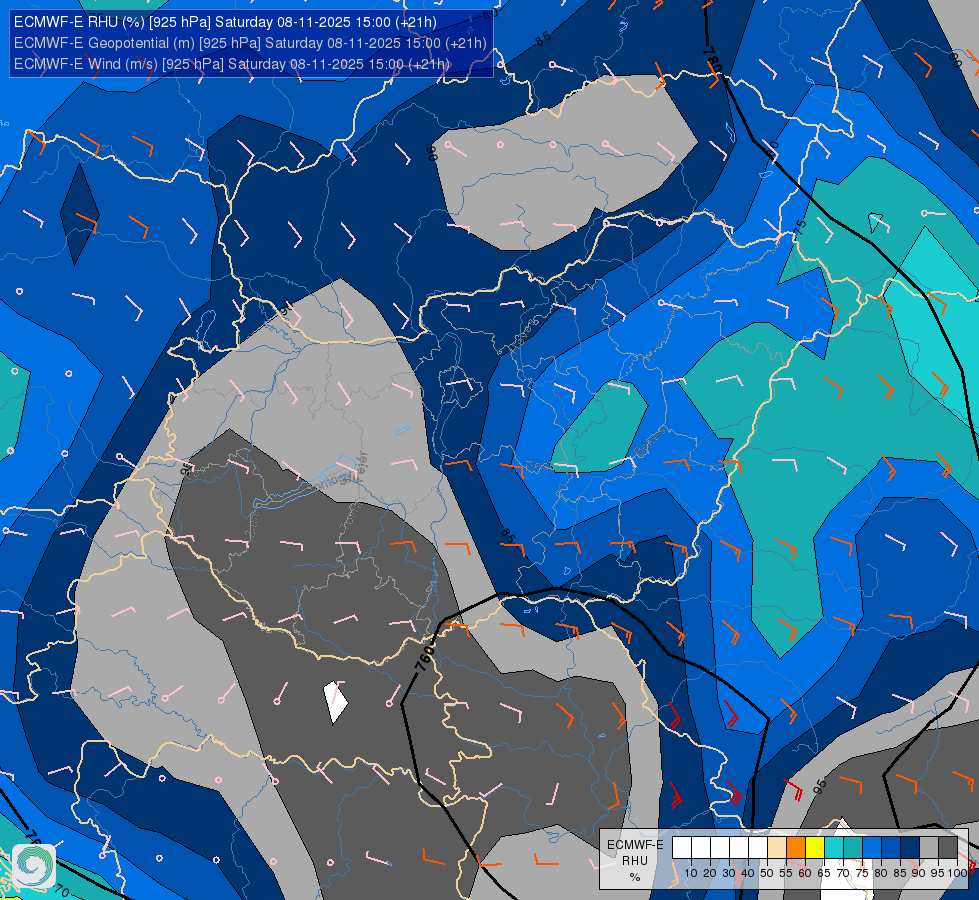Click the '760' geopotential contour label
979x900 pixels.
[x=425, y=657]
